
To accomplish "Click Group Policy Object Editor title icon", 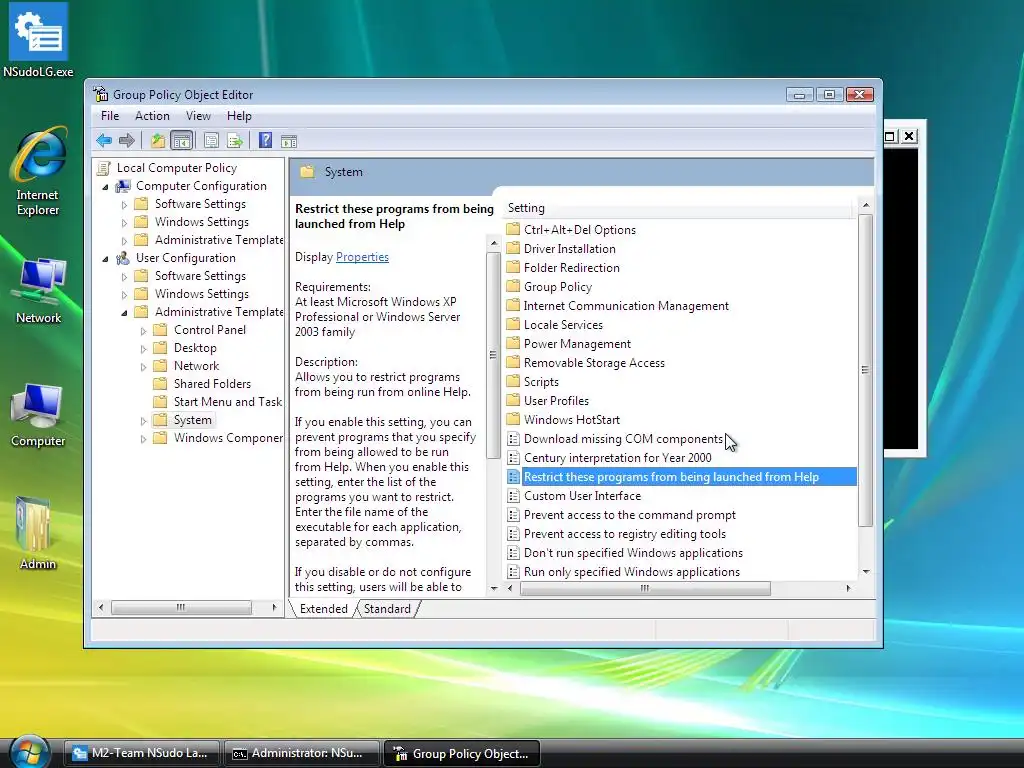I will (x=100, y=94).
